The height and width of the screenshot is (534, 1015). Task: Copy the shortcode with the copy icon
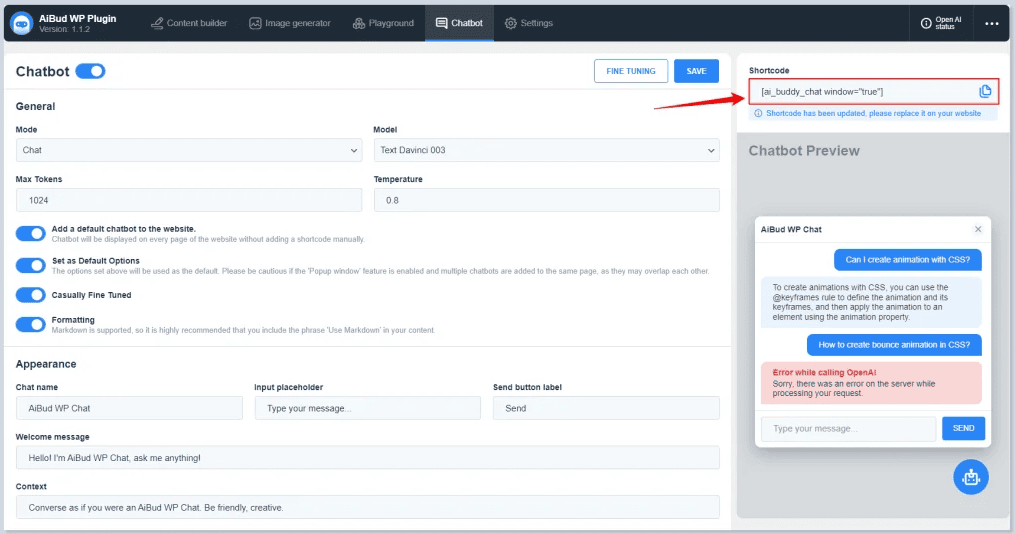[x=985, y=91]
